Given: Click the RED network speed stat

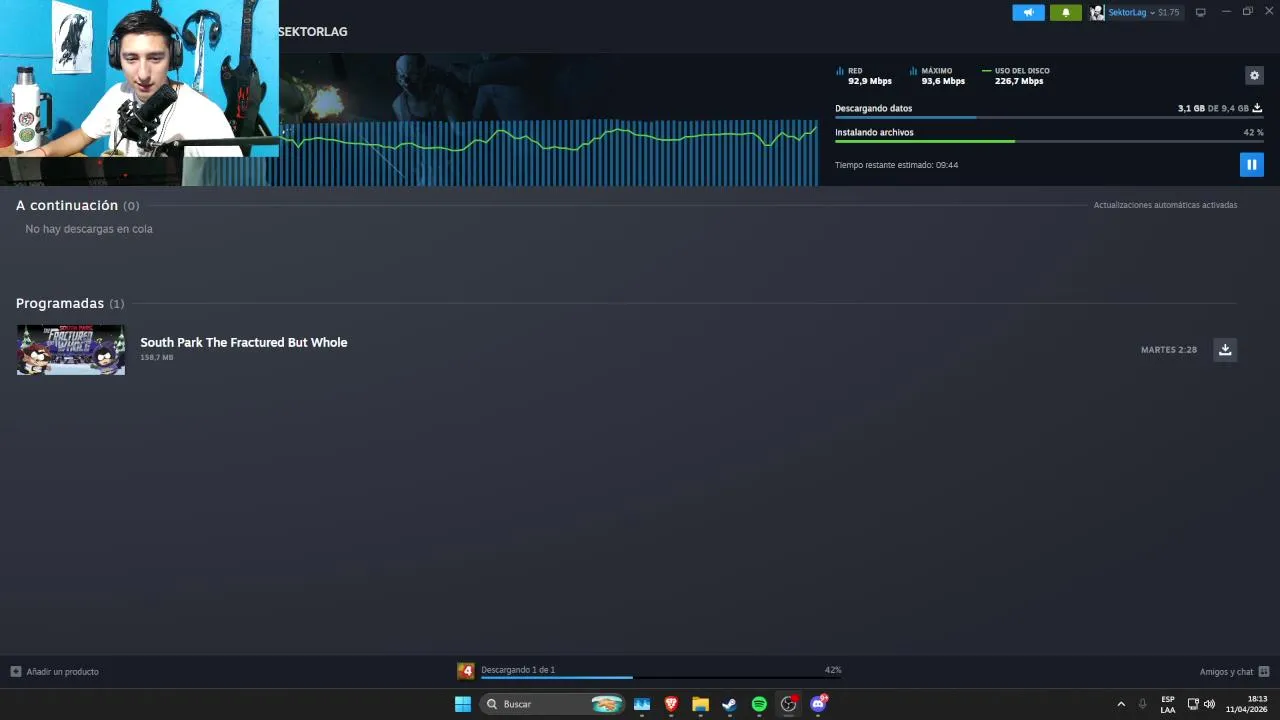Looking at the screenshot, I should click(864, 76).
